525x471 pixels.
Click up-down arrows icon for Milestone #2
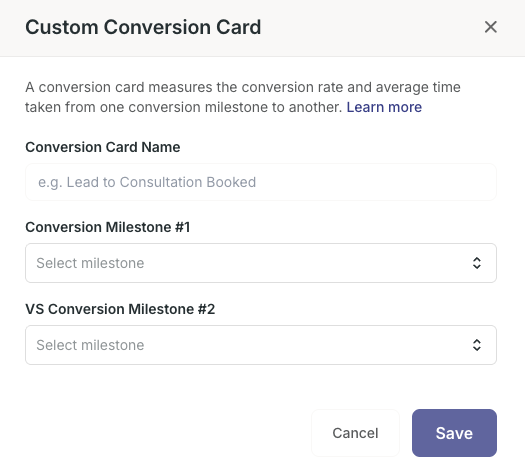click(477, 345)
